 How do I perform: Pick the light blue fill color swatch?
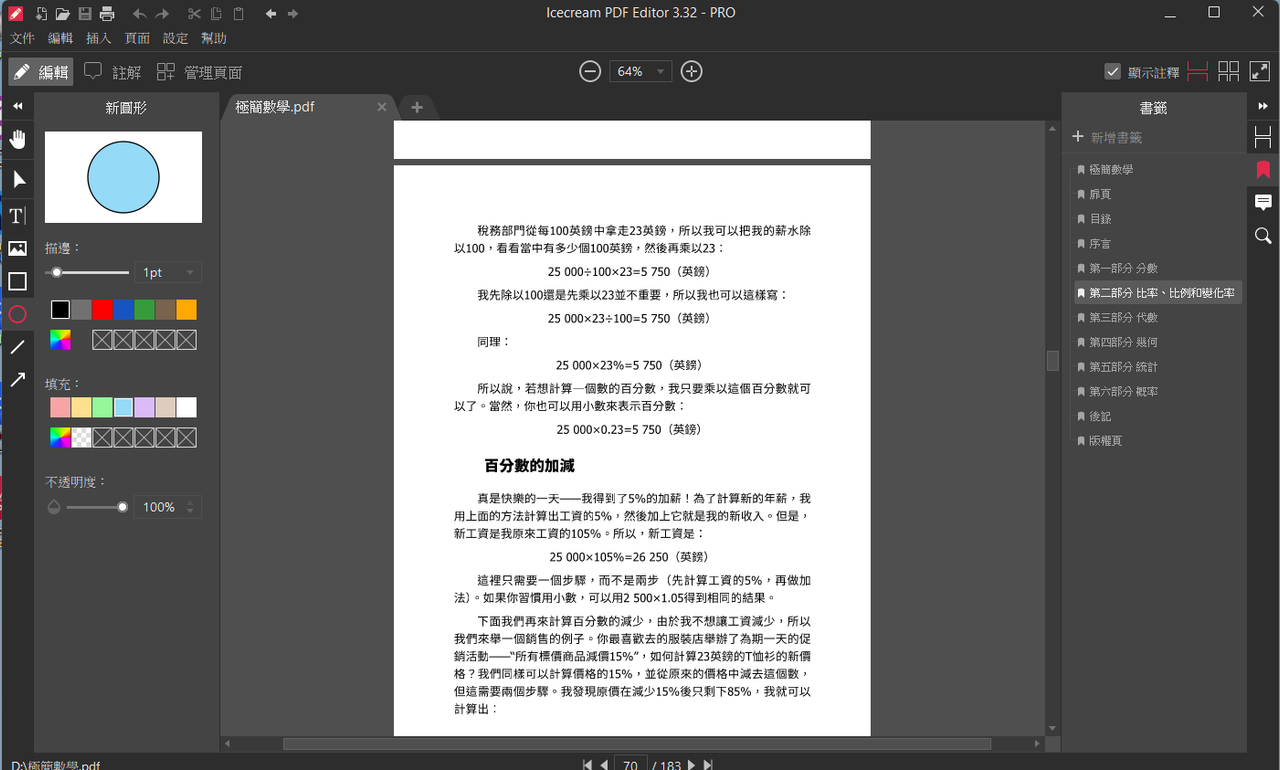123,407
